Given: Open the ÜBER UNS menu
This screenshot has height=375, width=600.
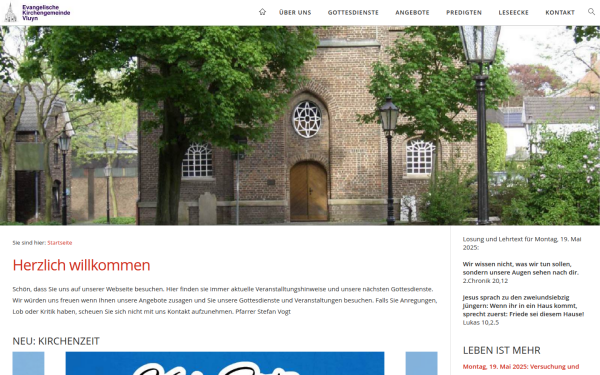Looking at the screenshot, I should [x=295, y=13].
